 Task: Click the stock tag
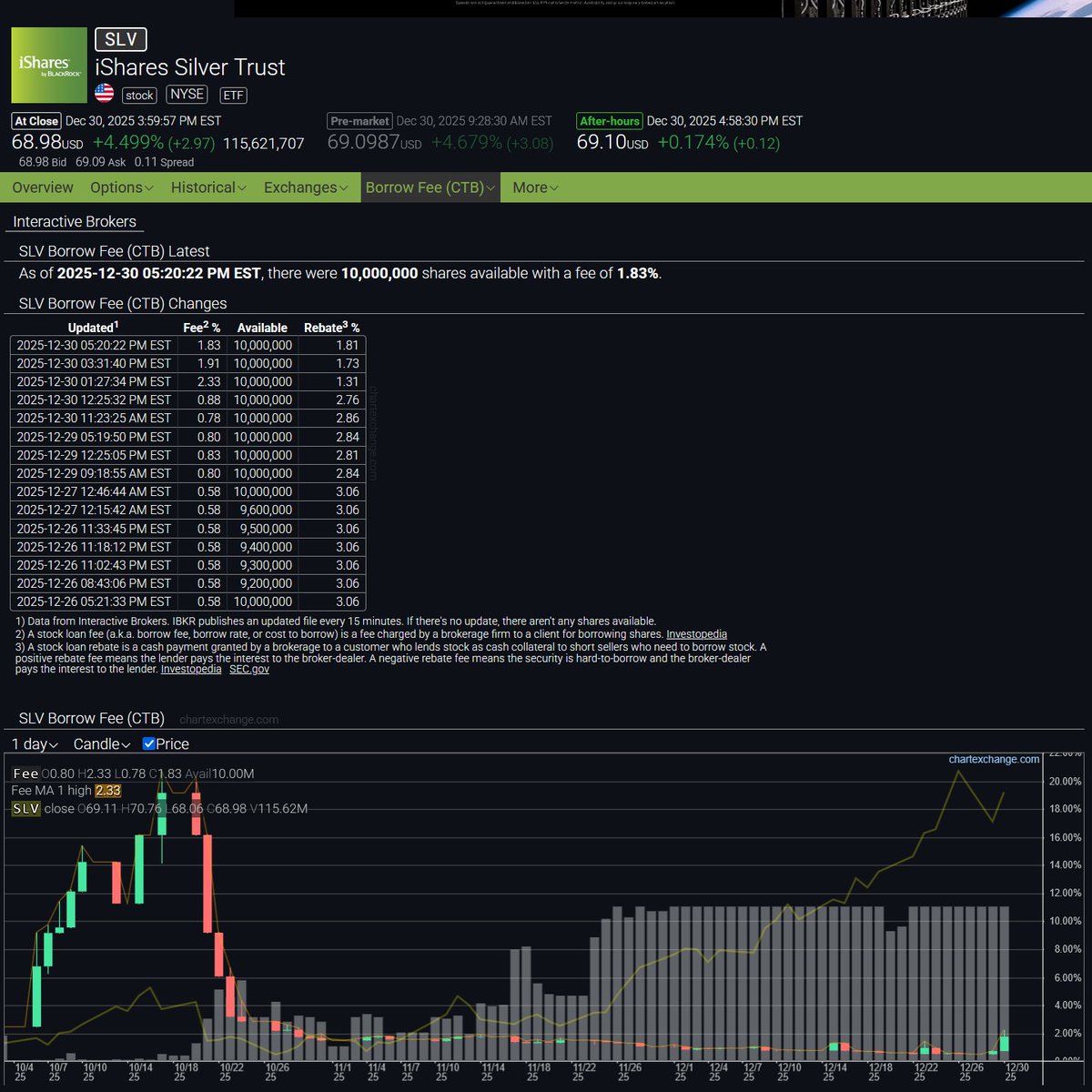[139, 95]
